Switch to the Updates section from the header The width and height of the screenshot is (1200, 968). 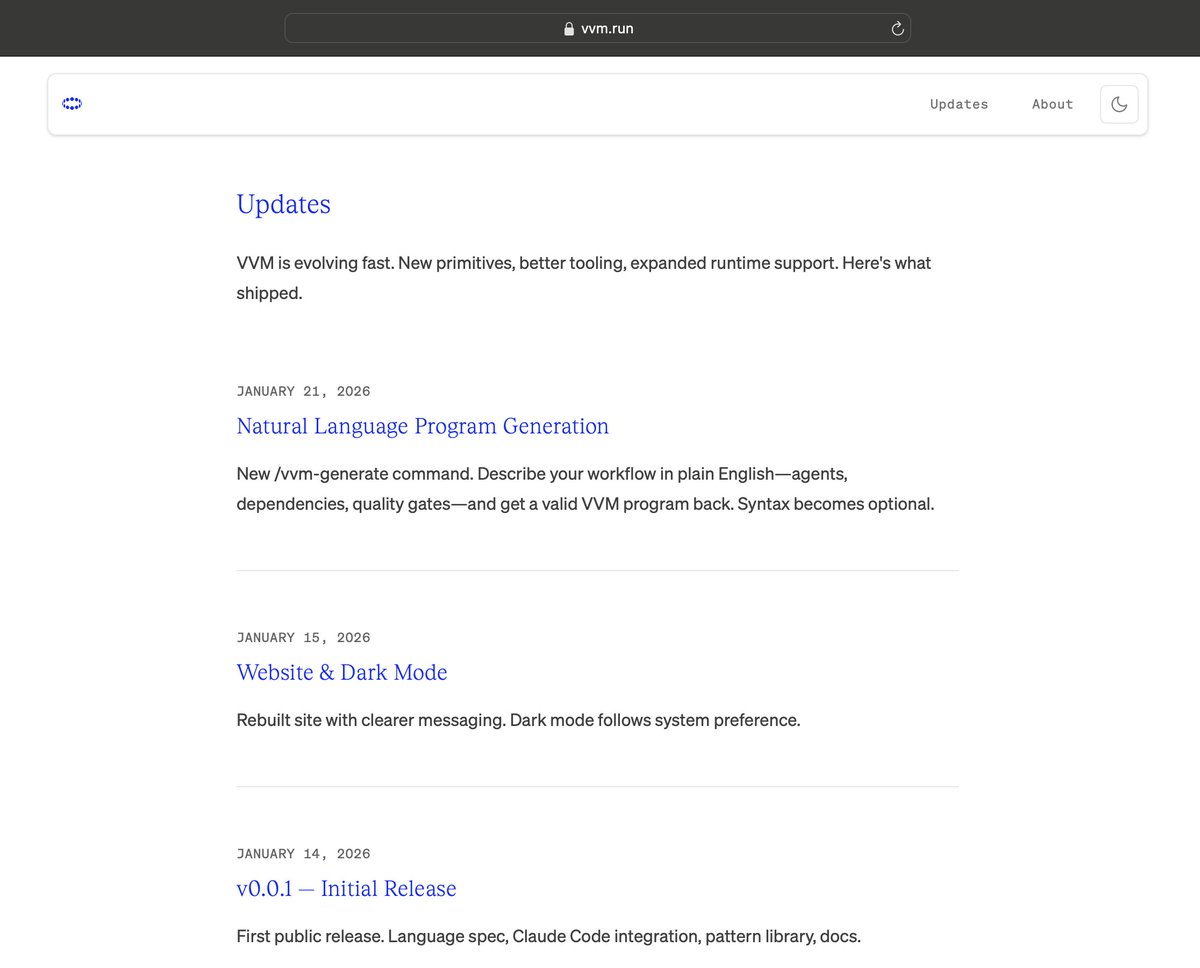958,104
